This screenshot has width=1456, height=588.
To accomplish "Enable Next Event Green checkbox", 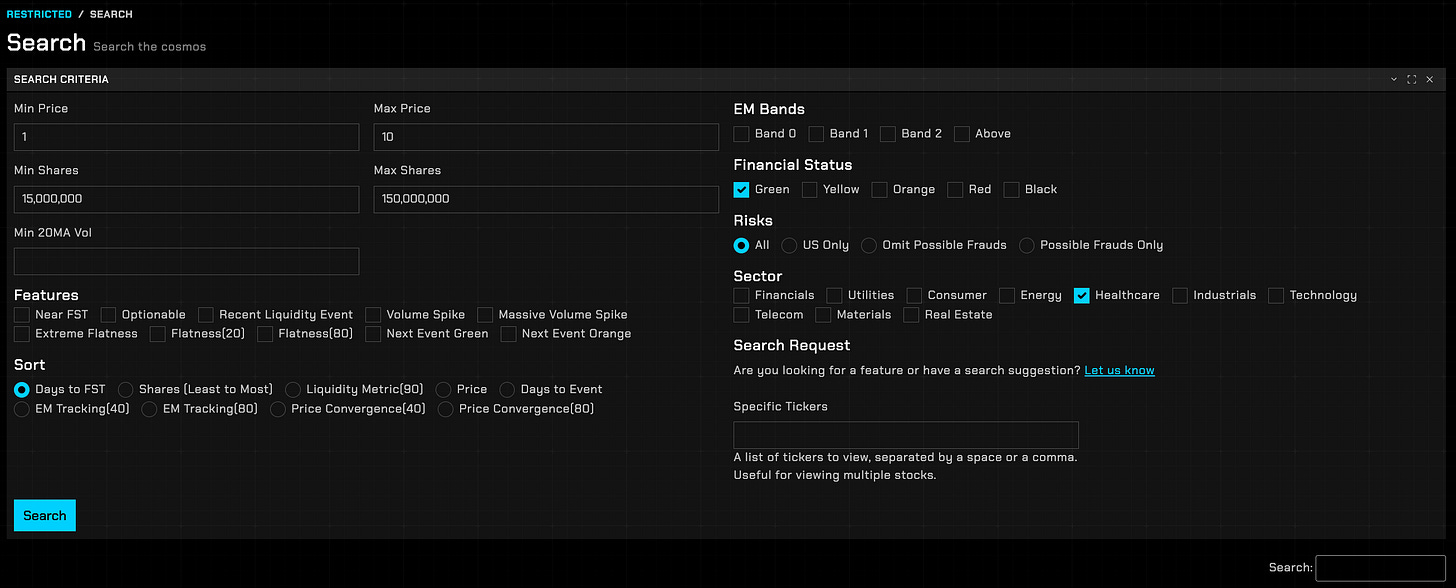I will point(373,334).
